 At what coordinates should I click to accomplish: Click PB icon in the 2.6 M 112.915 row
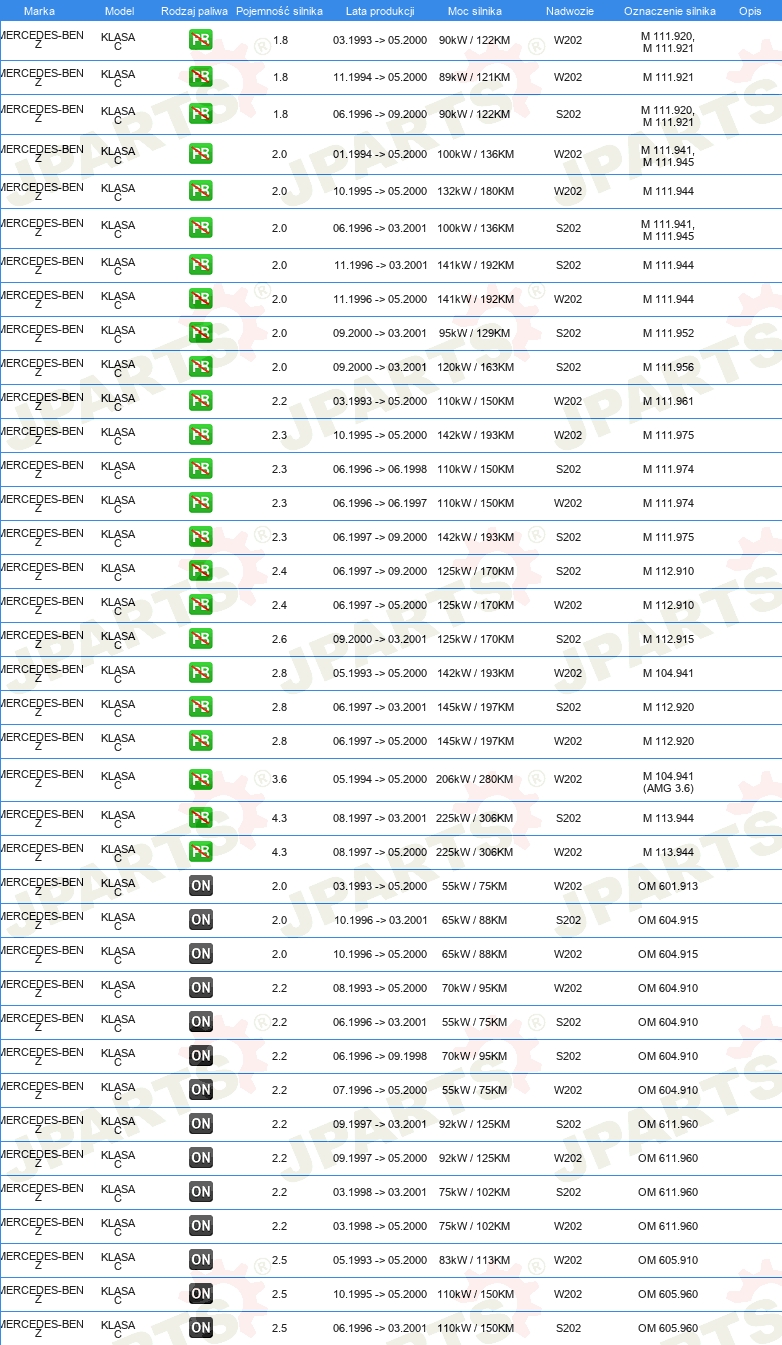(201, 639)
